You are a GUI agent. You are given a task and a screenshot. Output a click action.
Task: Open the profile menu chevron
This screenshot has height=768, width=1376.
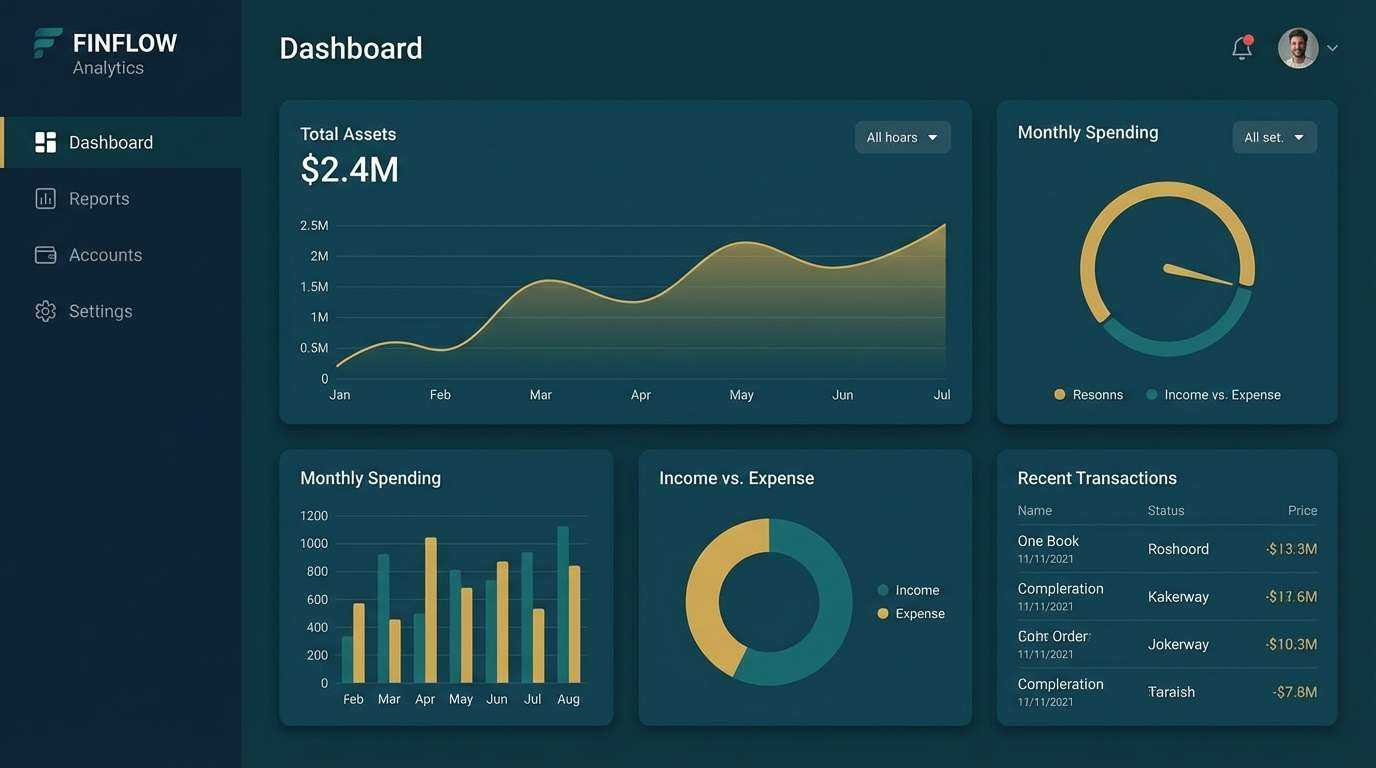tap(1332, 47)
